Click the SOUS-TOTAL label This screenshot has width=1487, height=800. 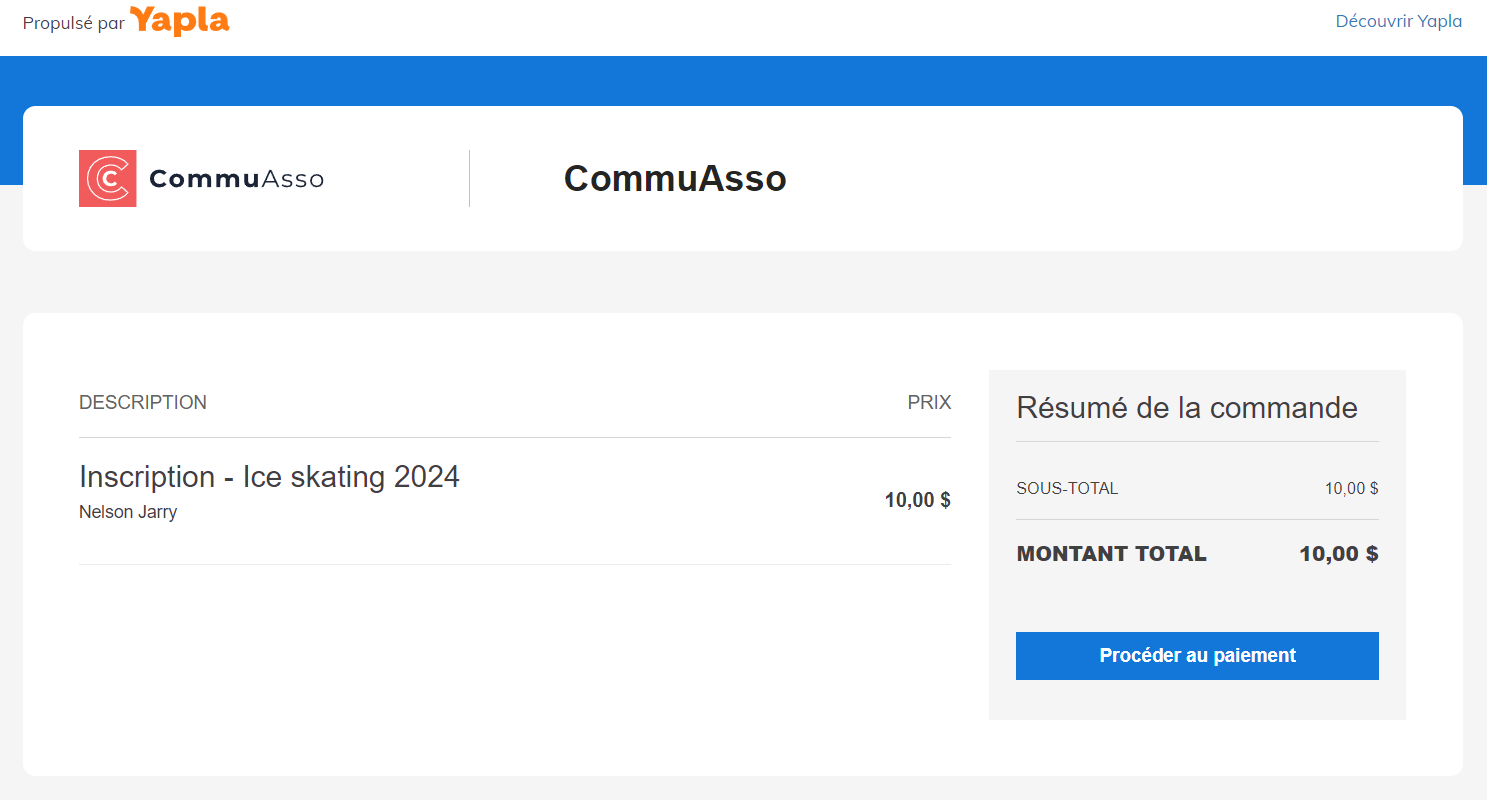pyautogui.click(x=1067, y=489)
